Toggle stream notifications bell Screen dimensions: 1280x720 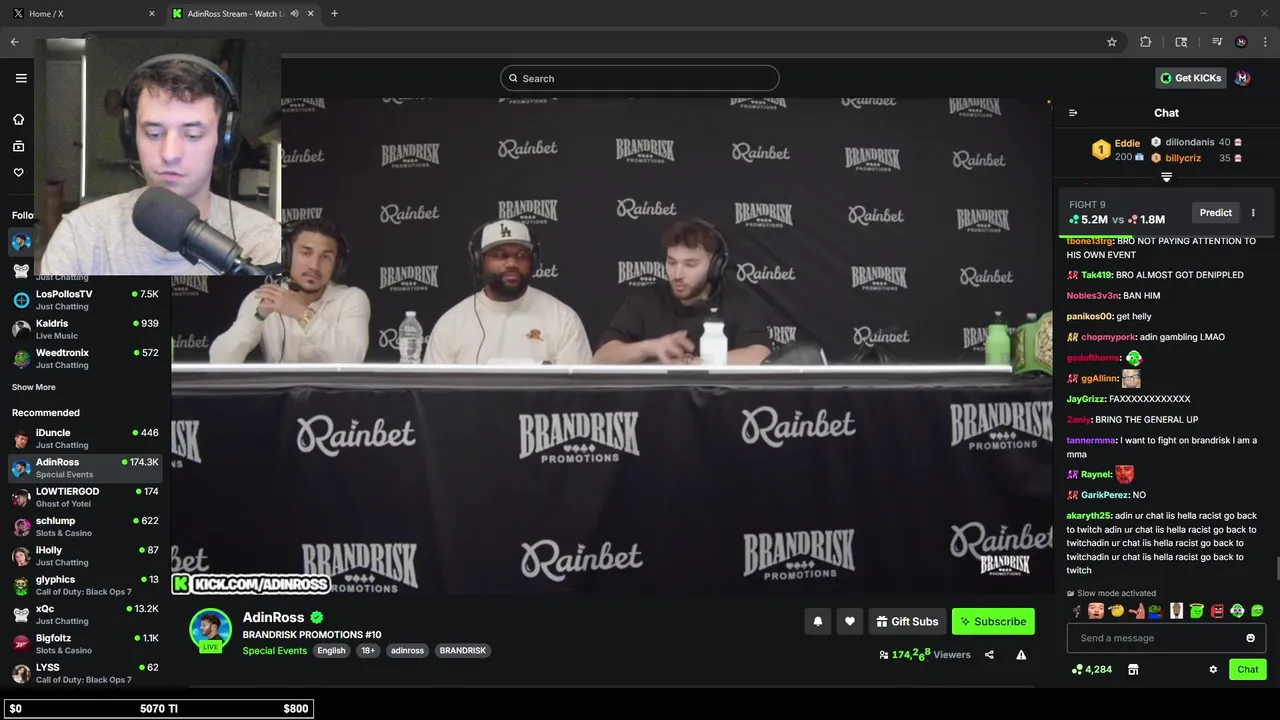(x=818, y=621)
